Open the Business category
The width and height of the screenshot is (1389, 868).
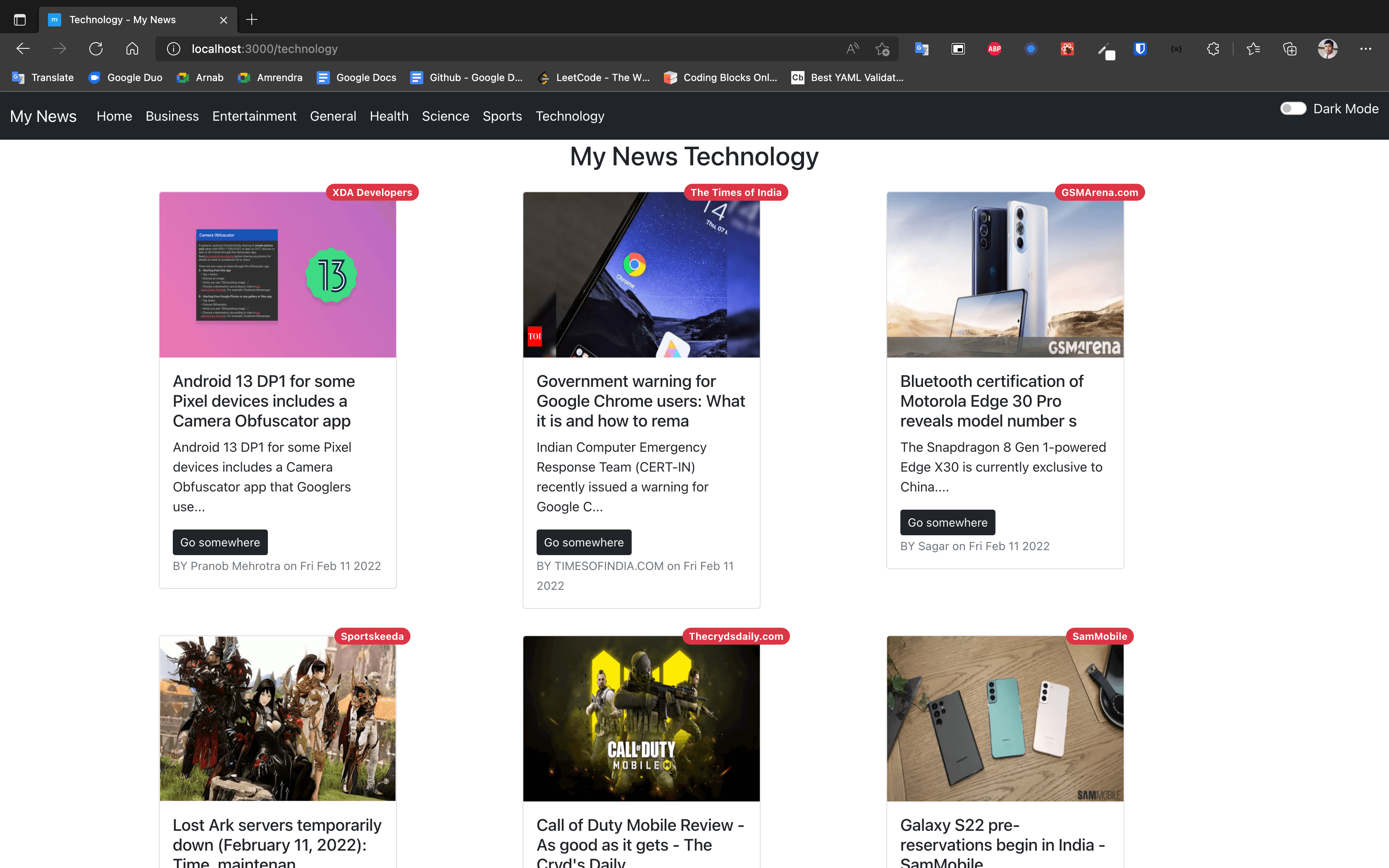172,116
